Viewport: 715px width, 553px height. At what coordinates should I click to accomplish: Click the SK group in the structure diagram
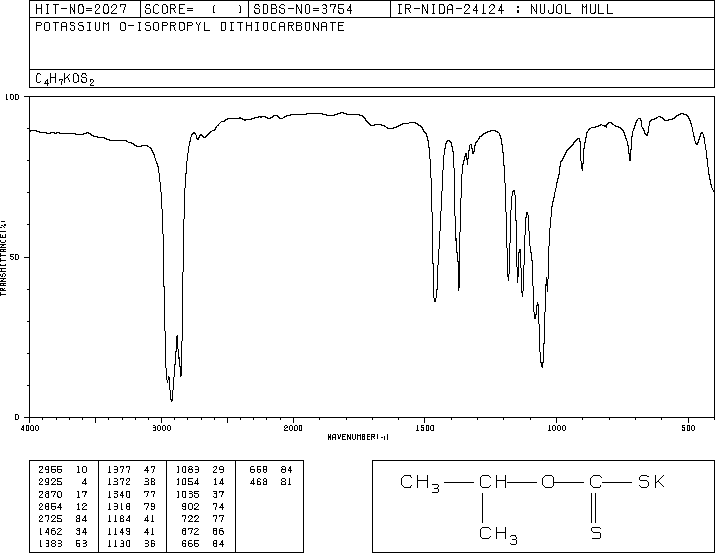pyautogui.click(x=652, y=481)
